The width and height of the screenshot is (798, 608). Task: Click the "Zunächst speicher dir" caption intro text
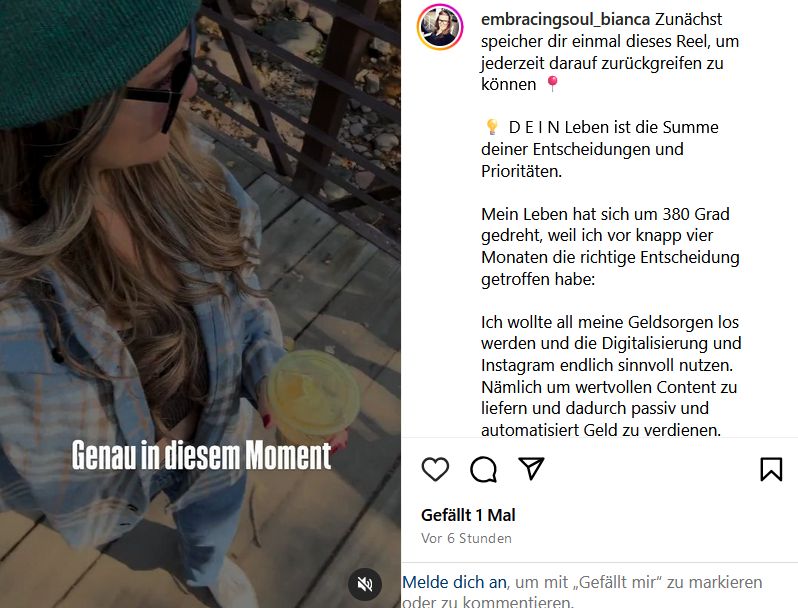(610, 52)
